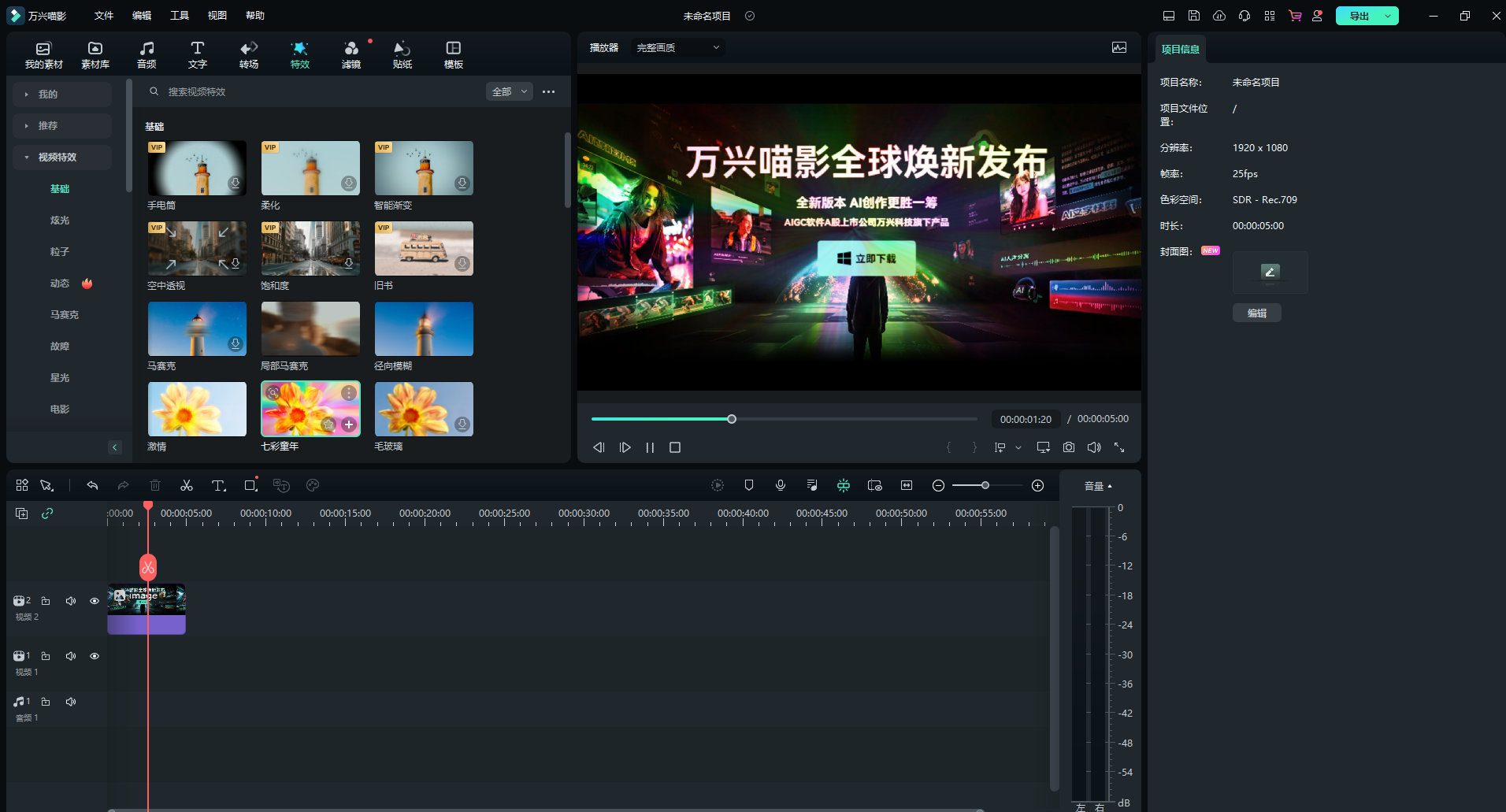The width and height of the screenshot is (1506, 812).
Task: Hide the 视频 2 track with eye icon
Action: (95, 601)
